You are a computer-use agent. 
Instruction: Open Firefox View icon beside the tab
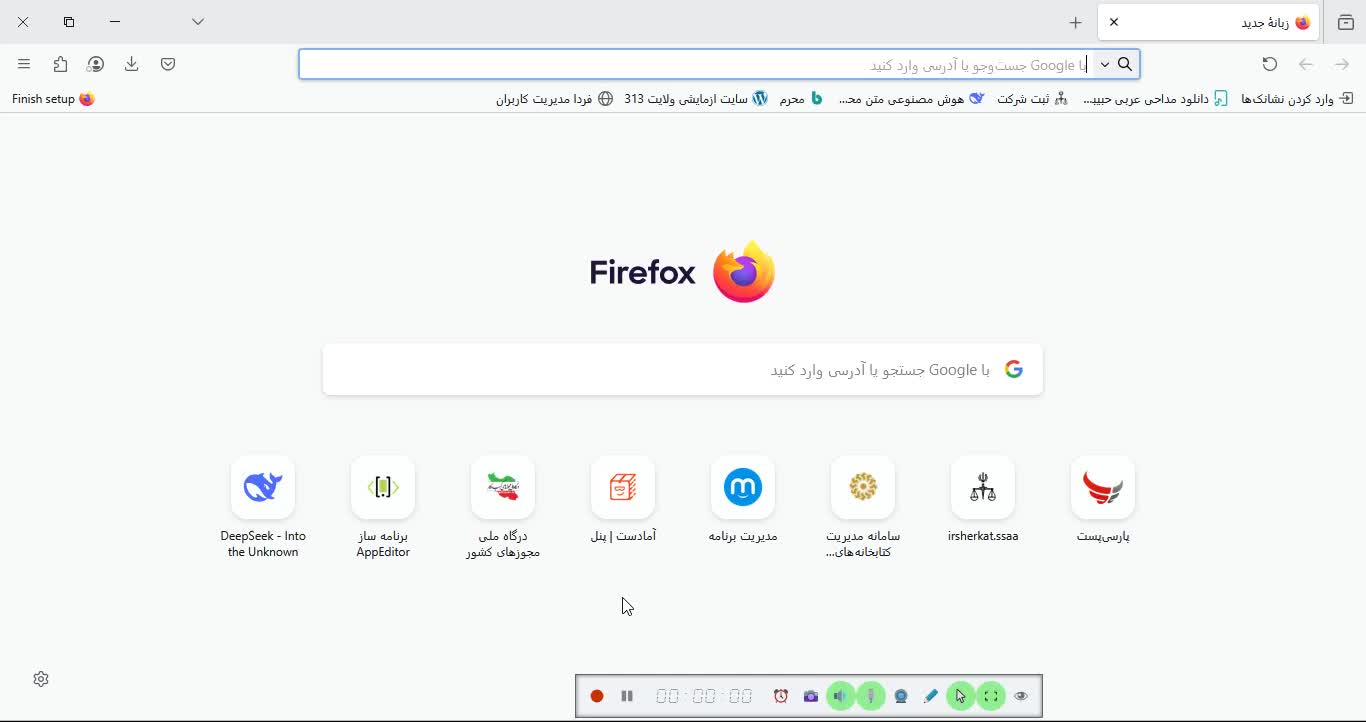pos(1346,22)
